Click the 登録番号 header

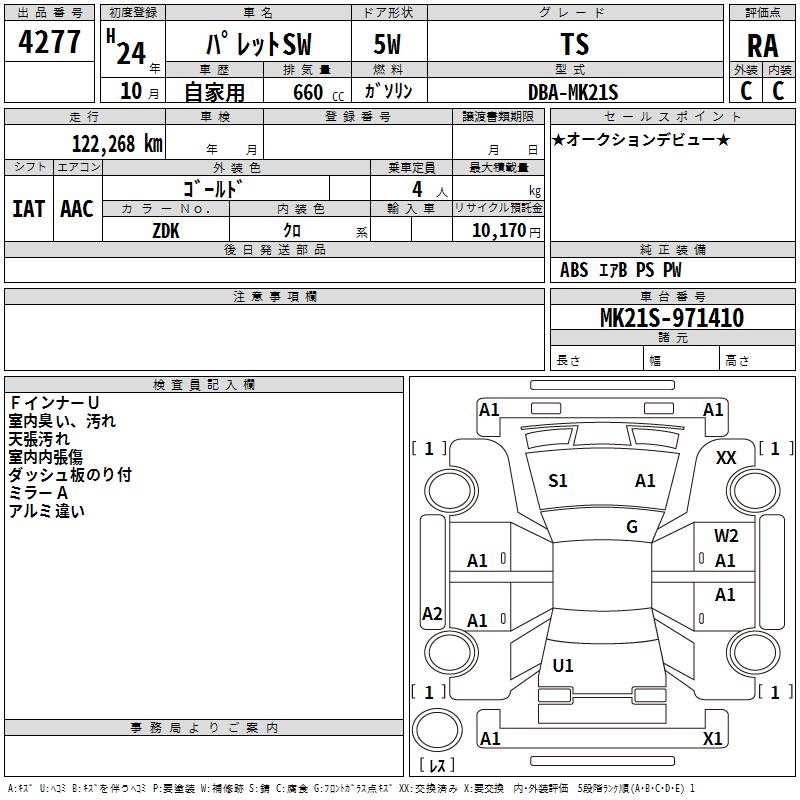[x=358, y=117]
